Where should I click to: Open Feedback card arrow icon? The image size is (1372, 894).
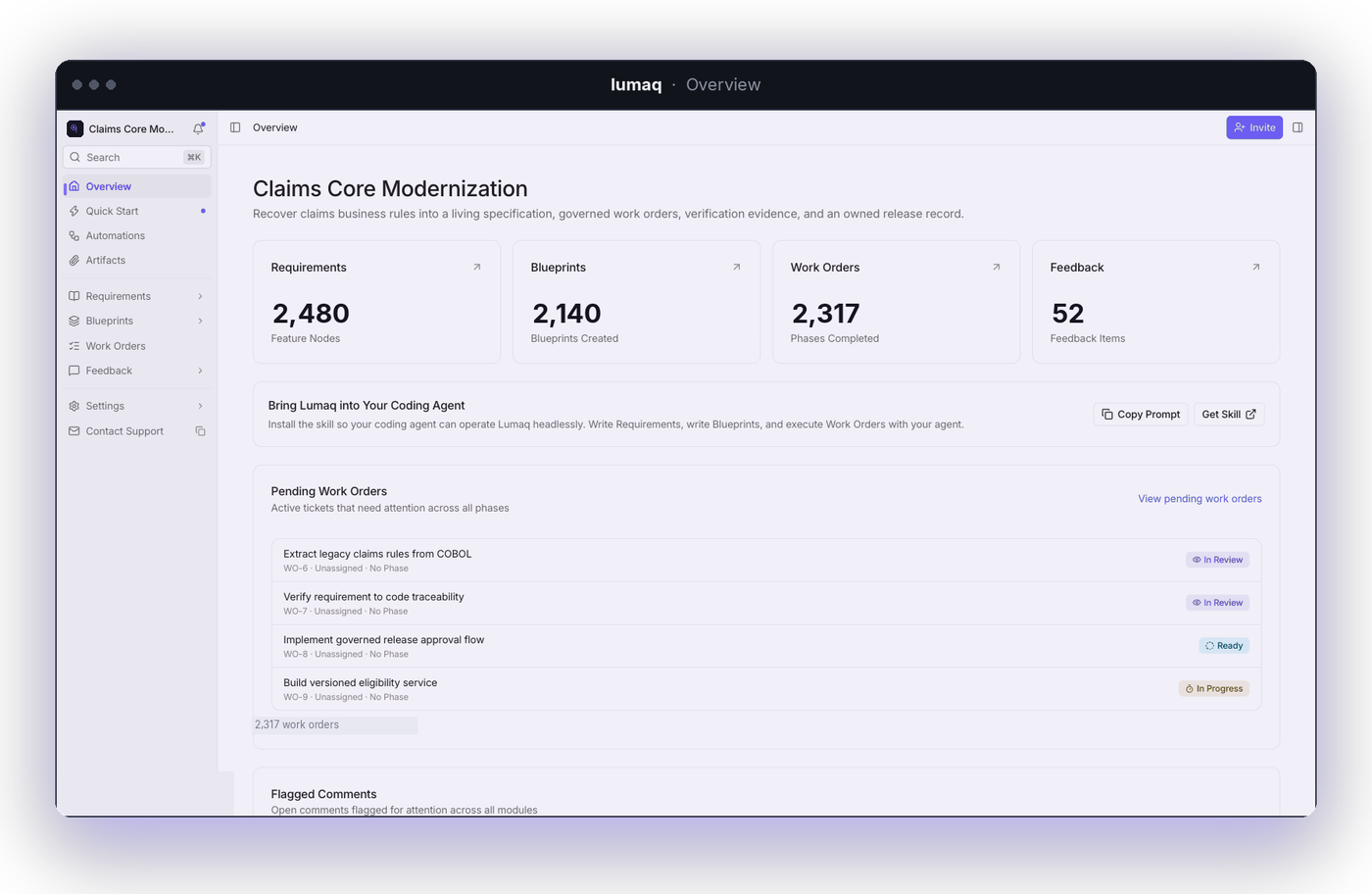(1256, 267)
